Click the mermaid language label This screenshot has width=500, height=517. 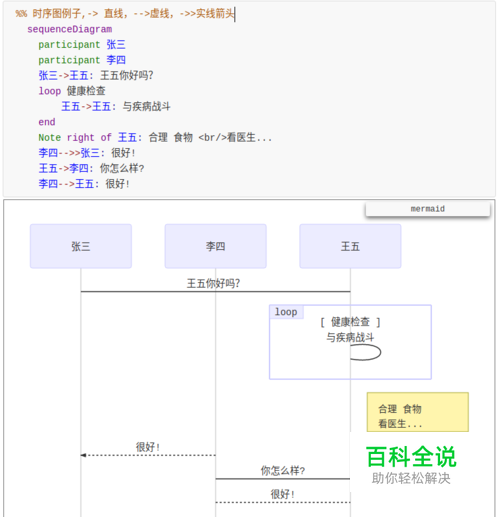428,209
